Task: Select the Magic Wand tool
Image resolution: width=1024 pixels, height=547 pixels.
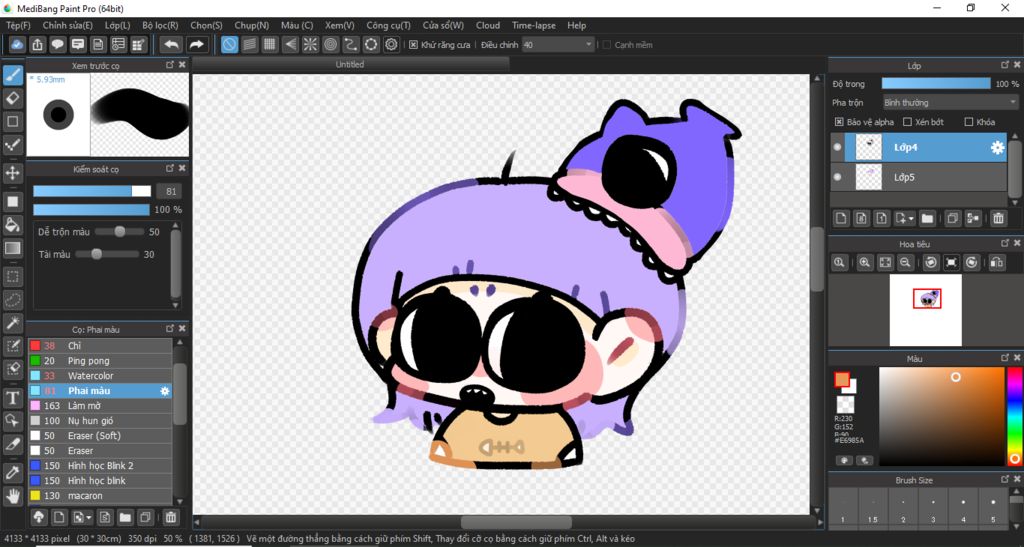Action: [x=12, y=322]
